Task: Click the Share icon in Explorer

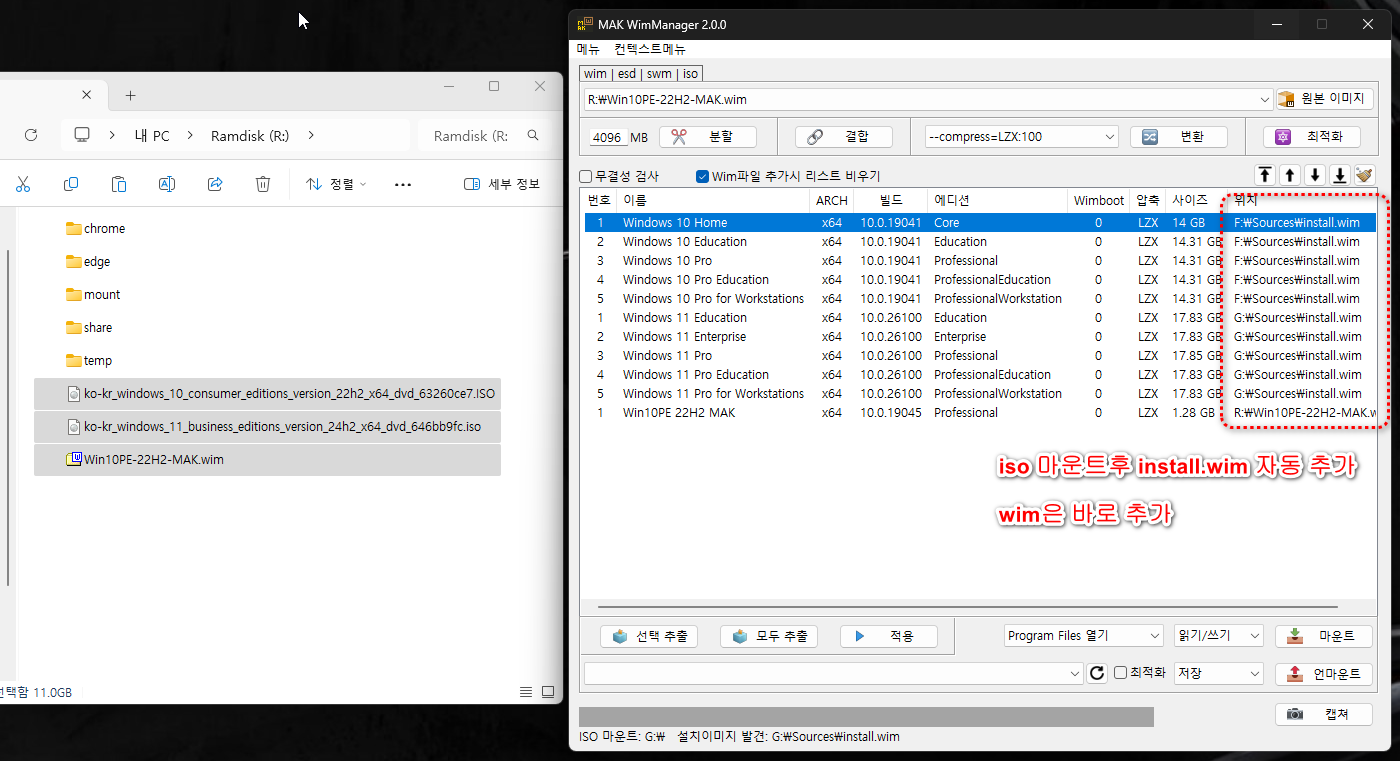Action: [x=215, y=184]
